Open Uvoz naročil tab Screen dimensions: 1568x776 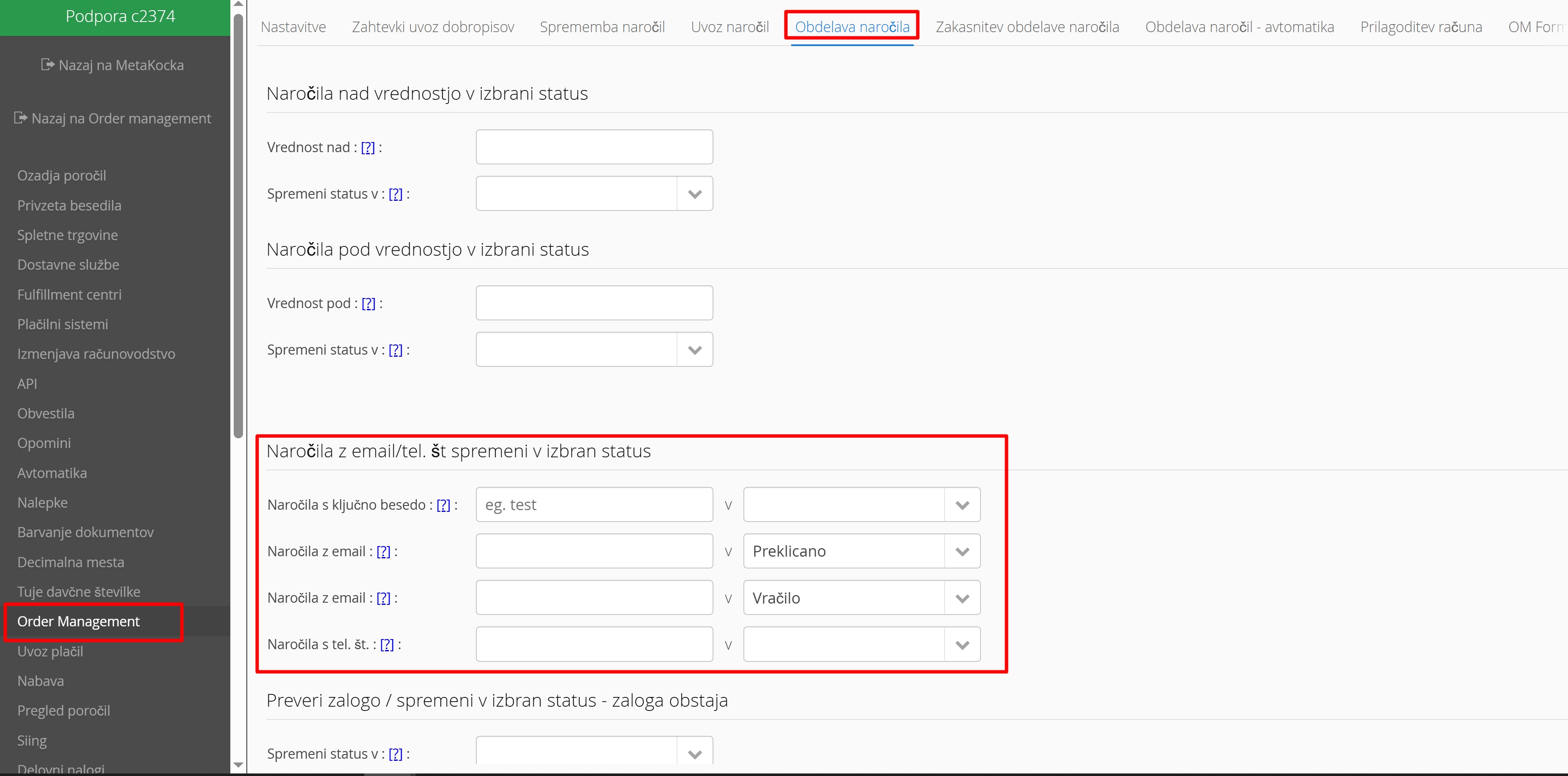730,27
